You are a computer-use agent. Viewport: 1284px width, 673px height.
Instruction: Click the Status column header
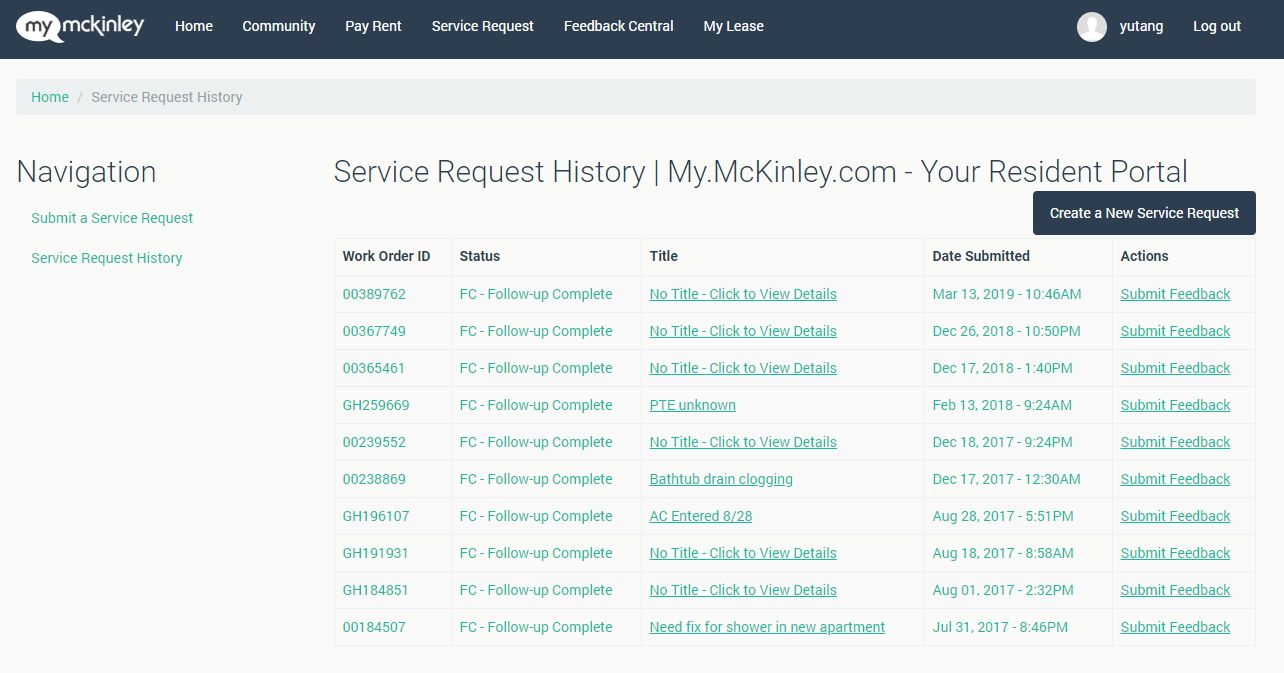coord(480,256)
